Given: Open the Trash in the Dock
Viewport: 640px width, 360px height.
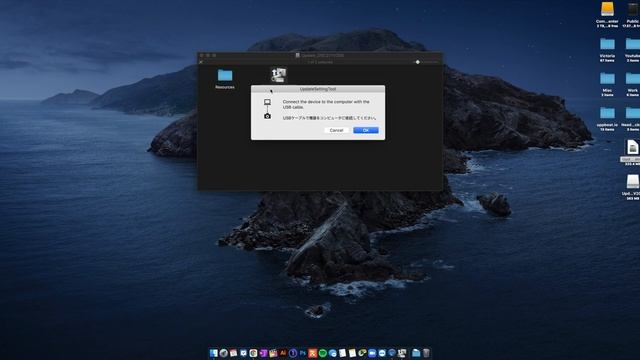Looking at the screenshot, I should tap(426, 353).
